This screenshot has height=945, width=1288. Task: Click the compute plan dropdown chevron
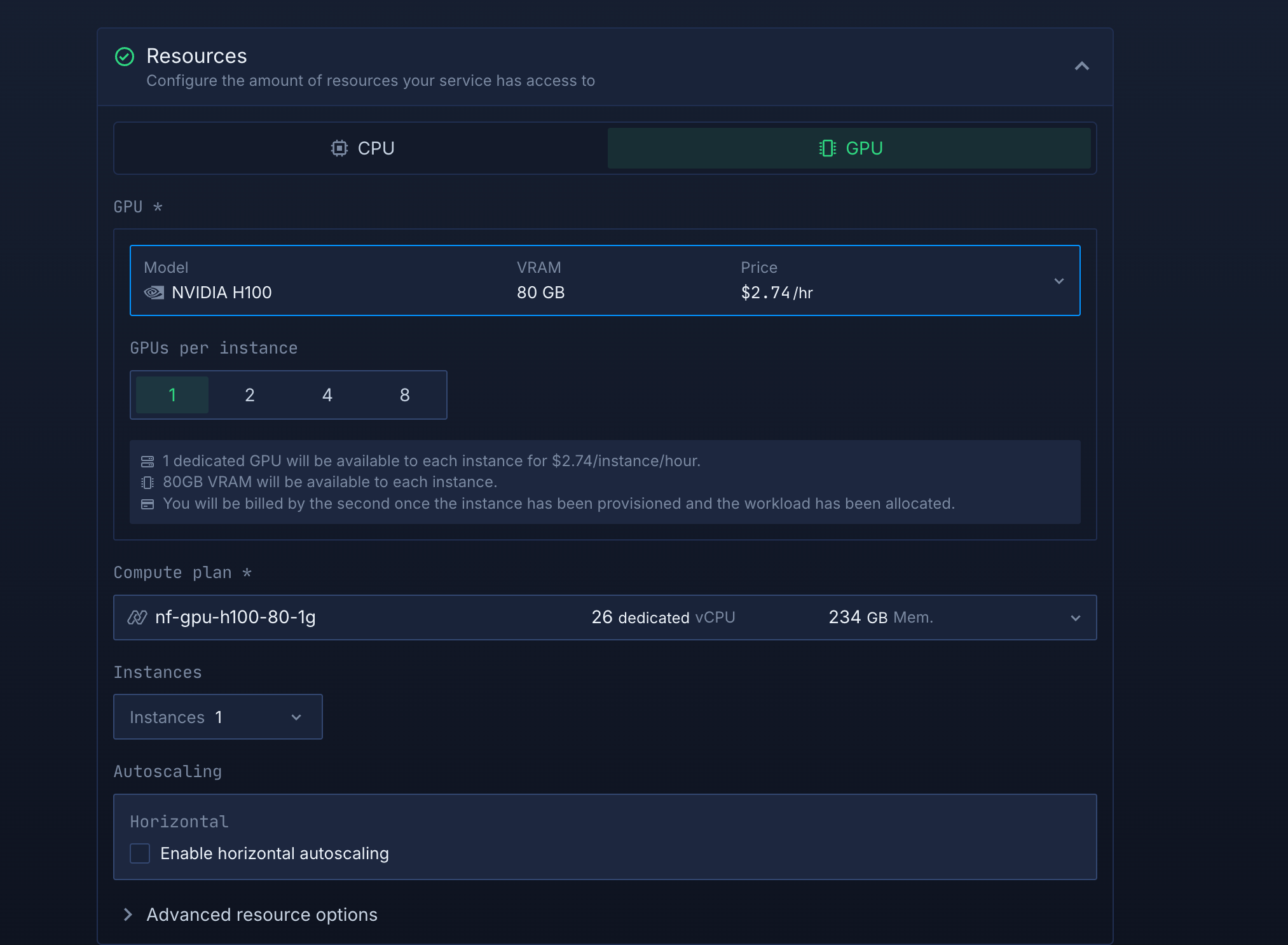[1076, 618]
